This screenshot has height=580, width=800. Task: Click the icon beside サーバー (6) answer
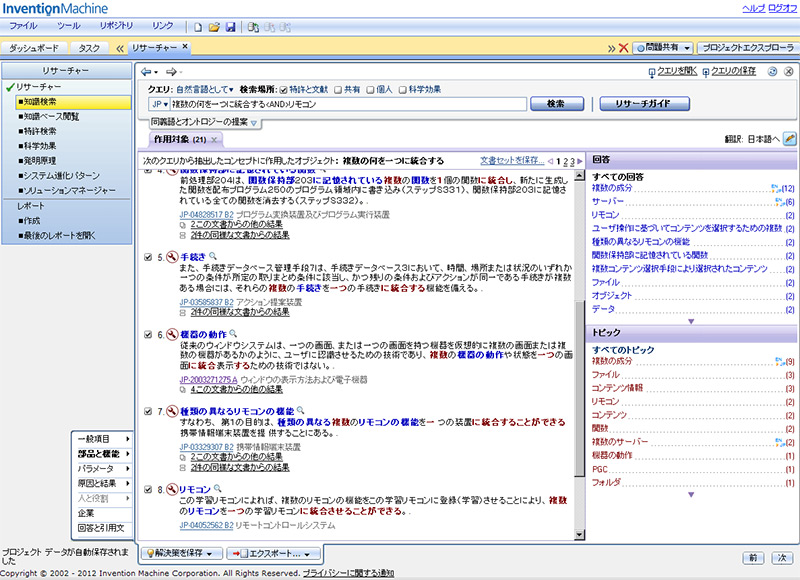point(780,202)
